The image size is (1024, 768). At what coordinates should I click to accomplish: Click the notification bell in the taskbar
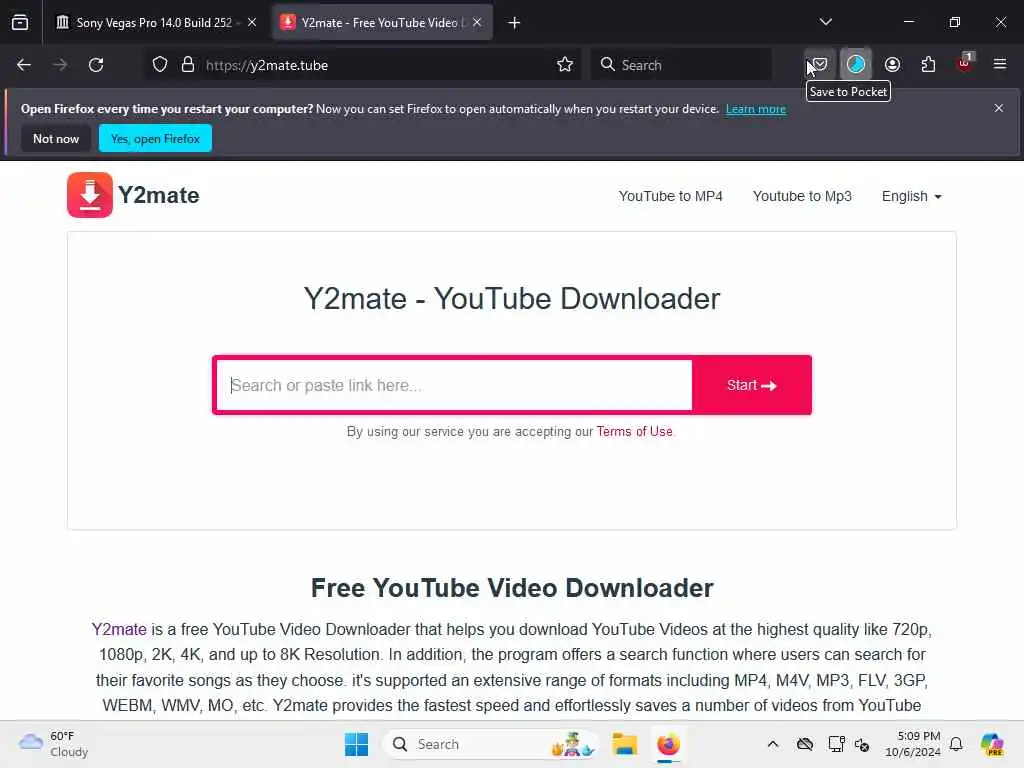pos(956,744)
